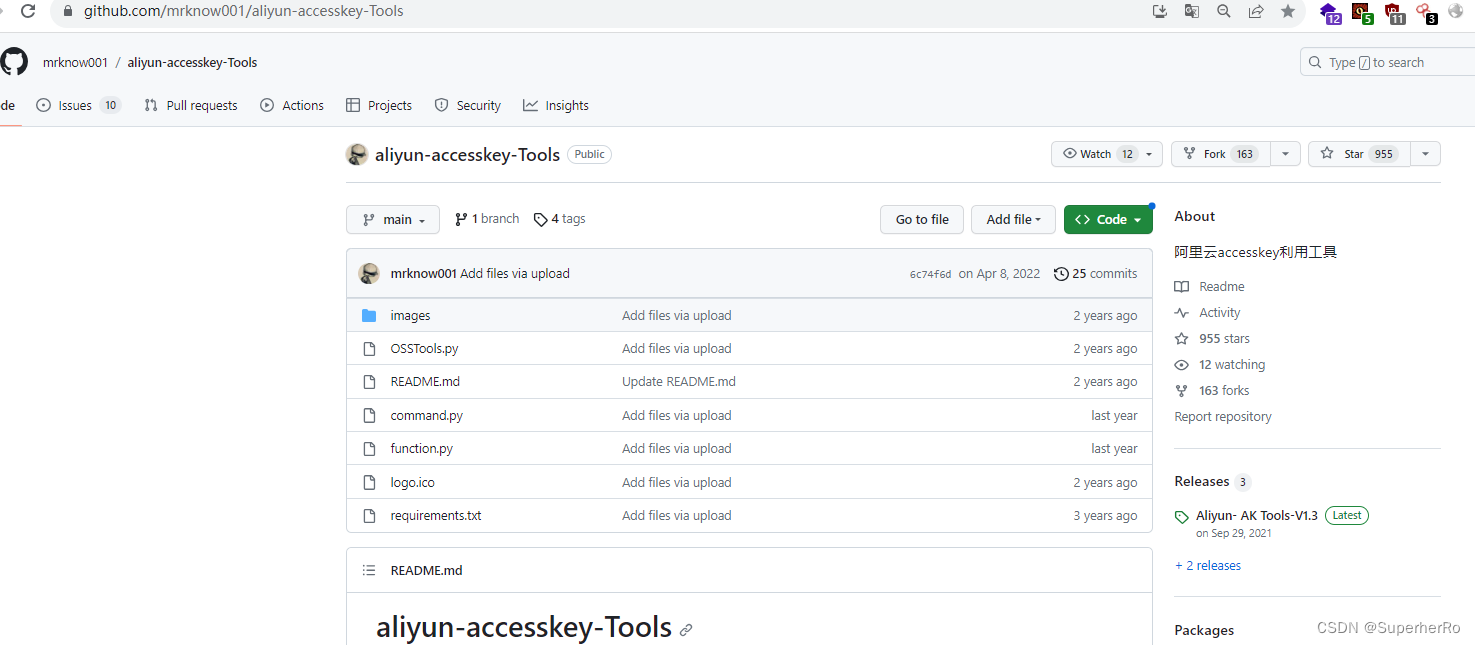Open the Projects tab

pyautogui.click(x=379, y=105)
